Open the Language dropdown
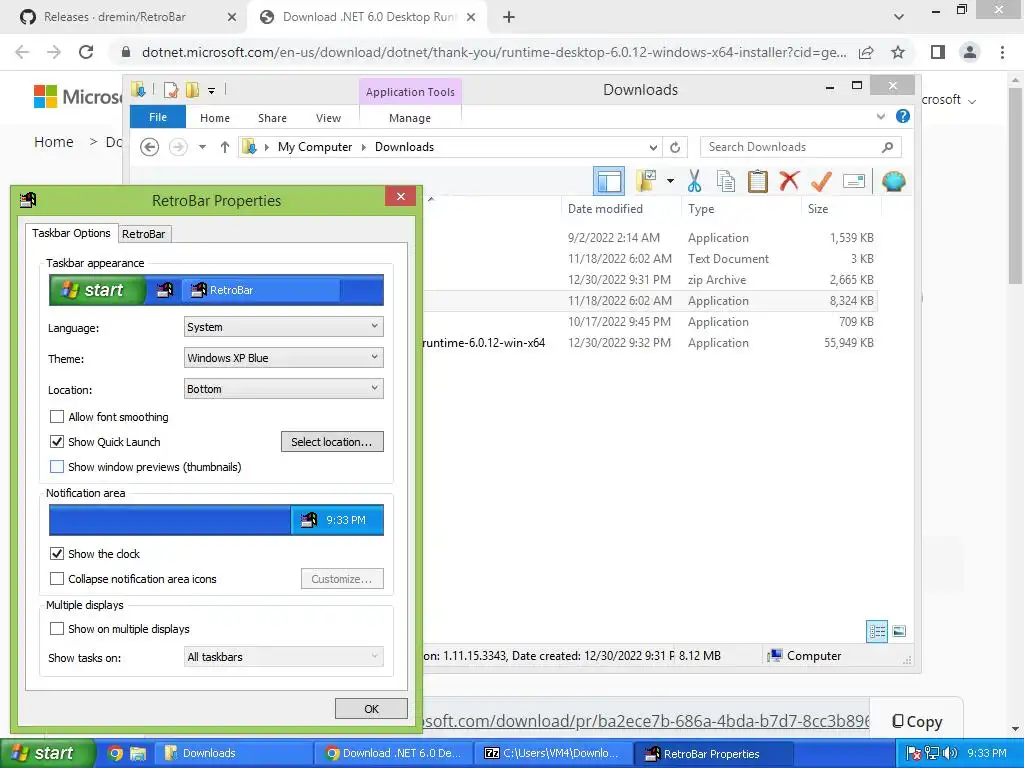Screen dimensions: 1024x768 click(x=283, y=327)
